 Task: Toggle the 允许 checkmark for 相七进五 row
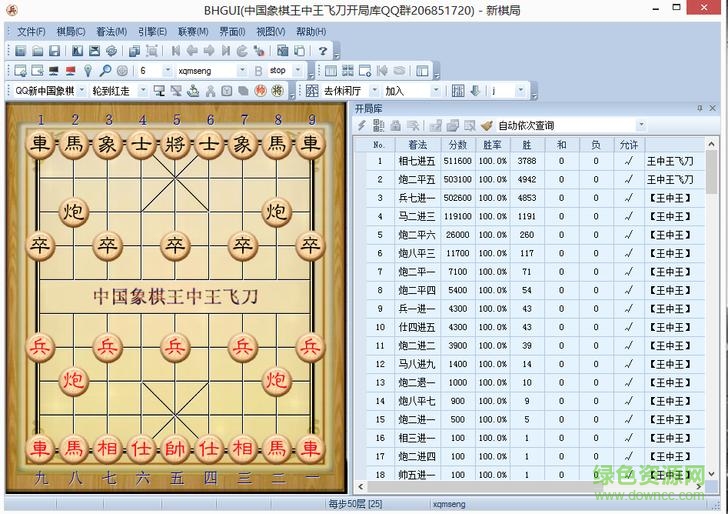click(x=629, y=161)
